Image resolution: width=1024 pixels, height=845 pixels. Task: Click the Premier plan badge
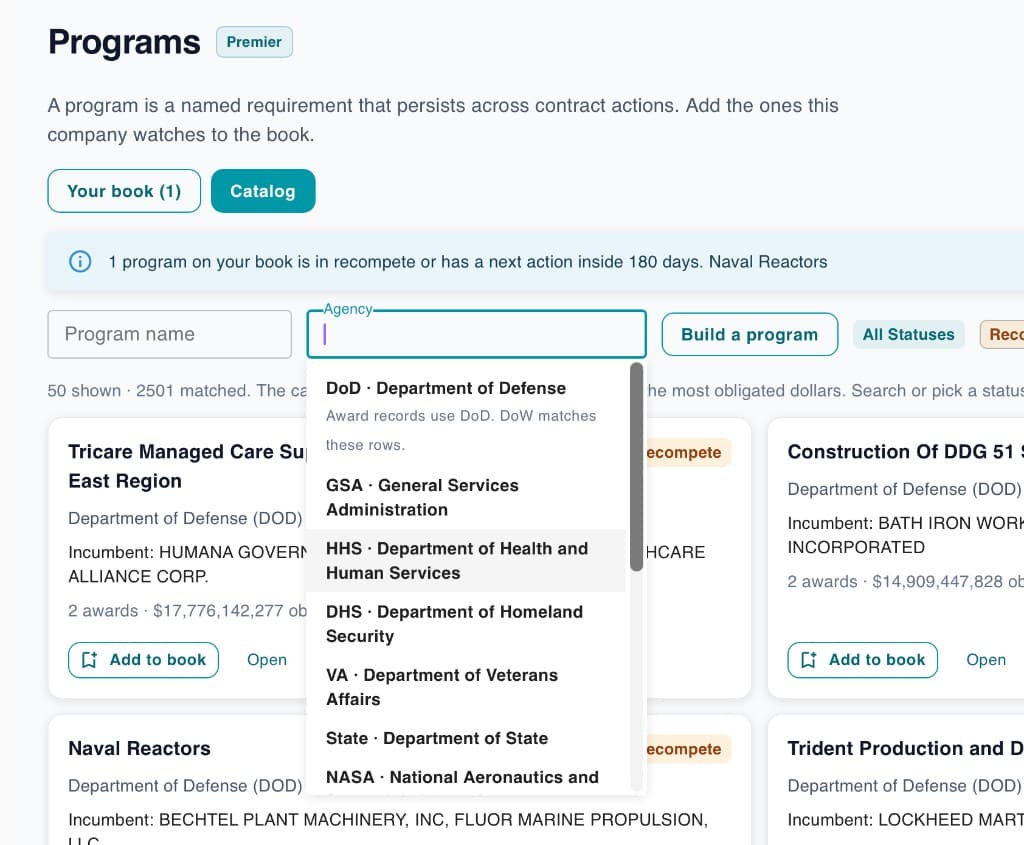[254, 42]
